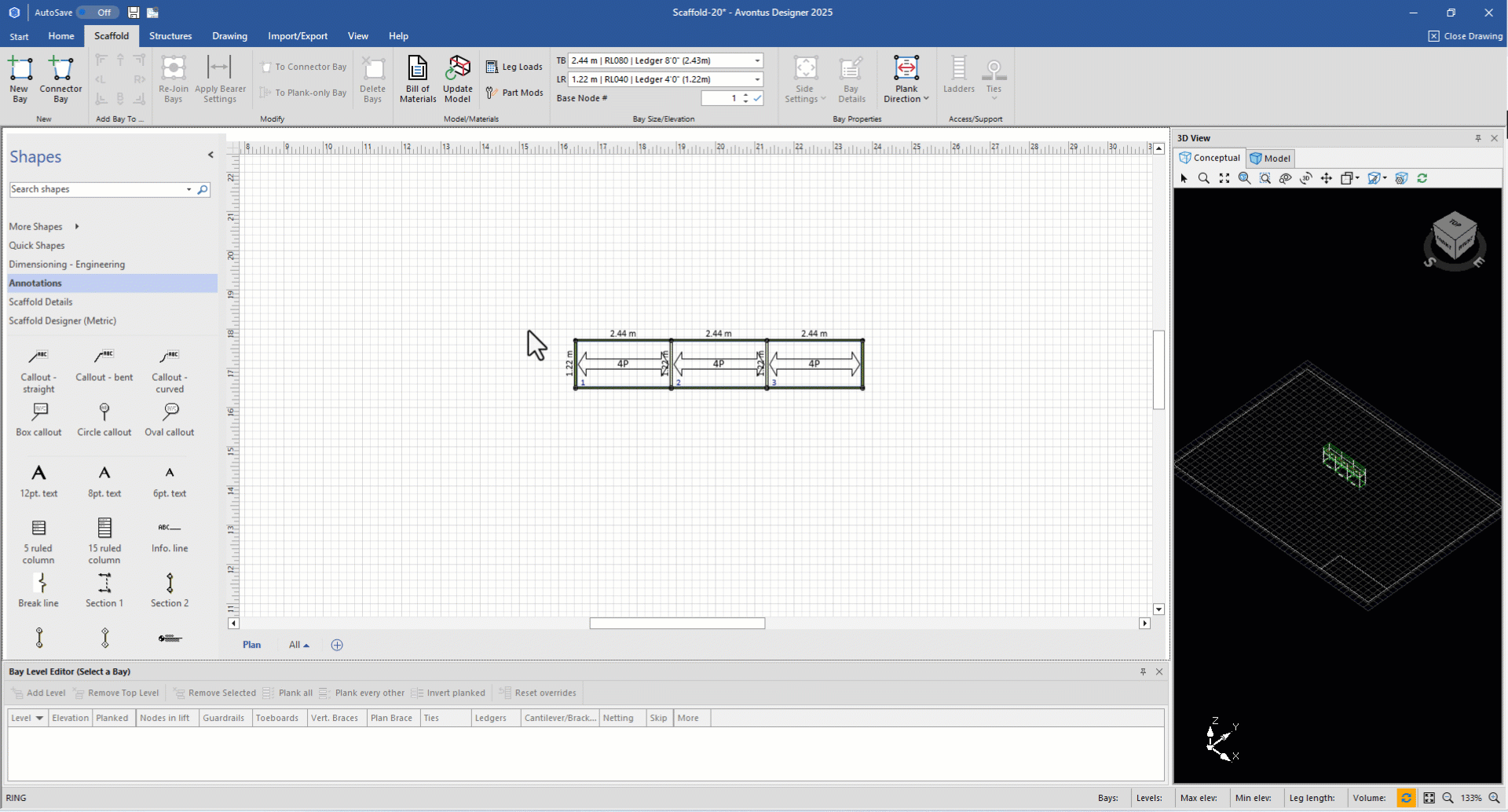Image resolution: width=1508 pixels, height=812 pixels.
Task: Click the New Bay icon
Action: click(20, 78)
